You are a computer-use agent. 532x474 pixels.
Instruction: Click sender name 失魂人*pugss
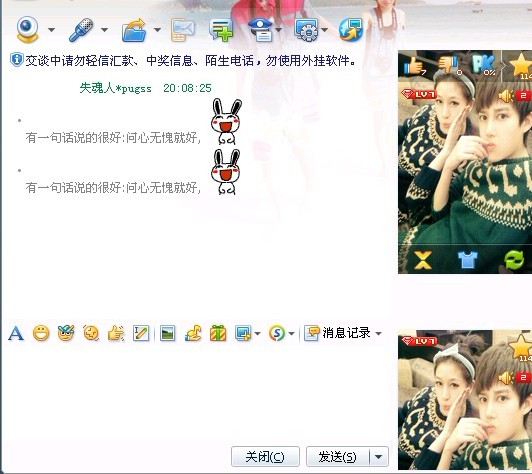click(115, 89)
